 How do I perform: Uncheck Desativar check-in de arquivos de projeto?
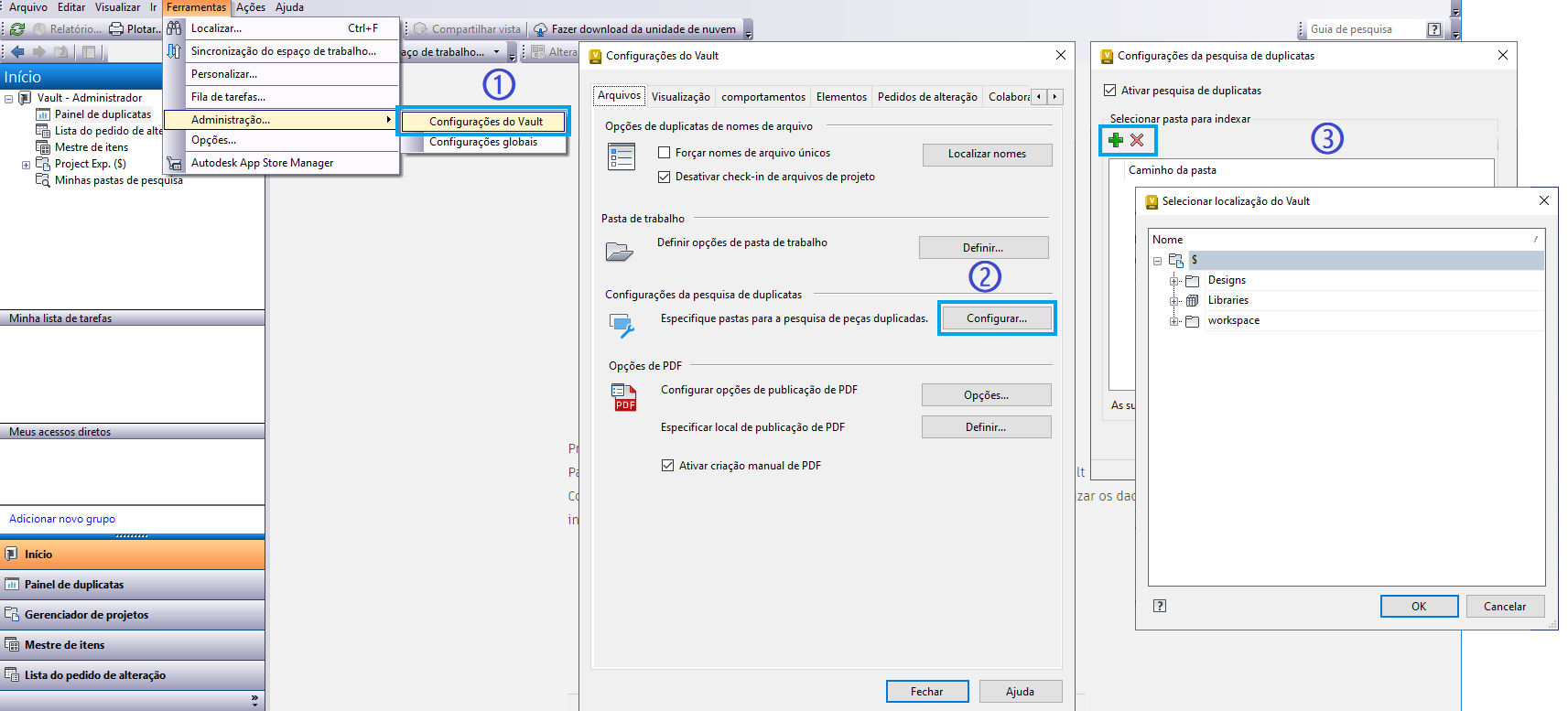(x=665, y=177)
